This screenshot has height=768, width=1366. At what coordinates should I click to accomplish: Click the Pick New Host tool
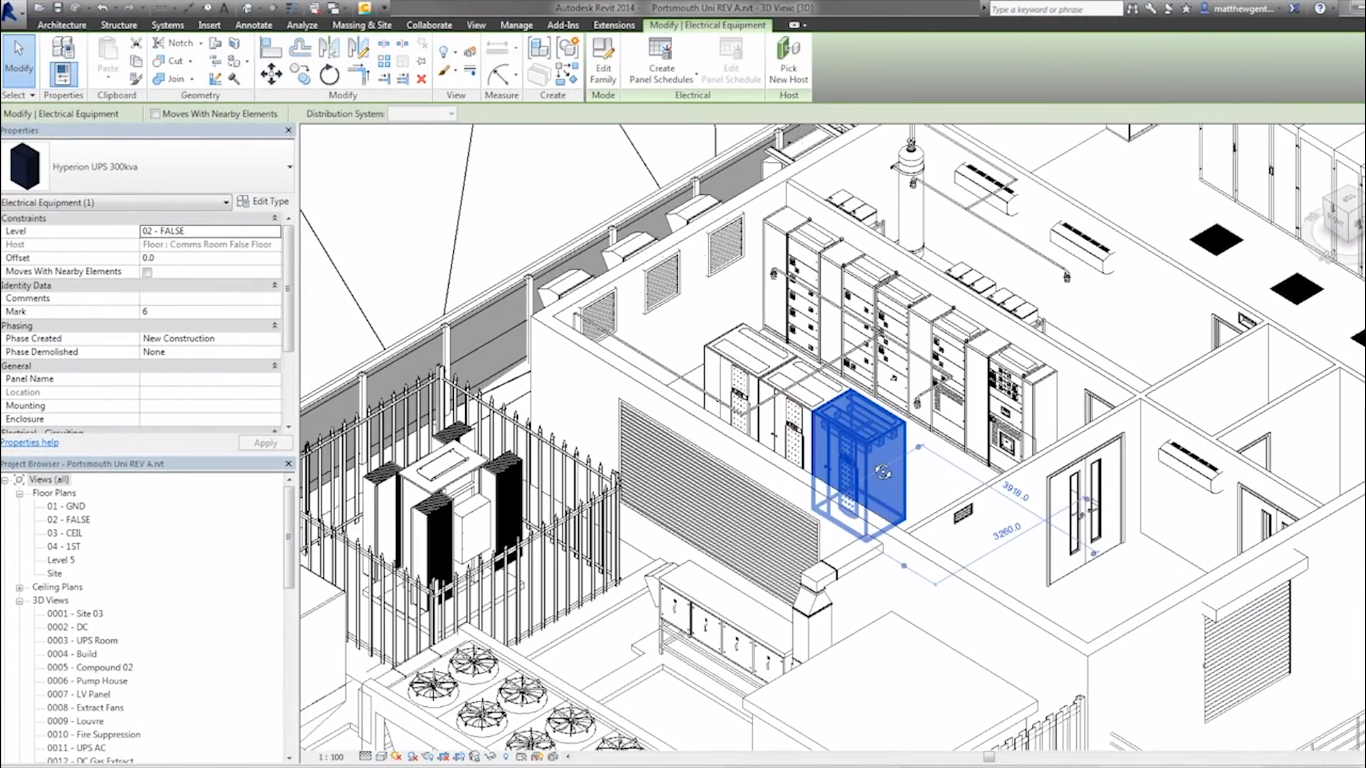pyautogui.click(x=788, y=62)
